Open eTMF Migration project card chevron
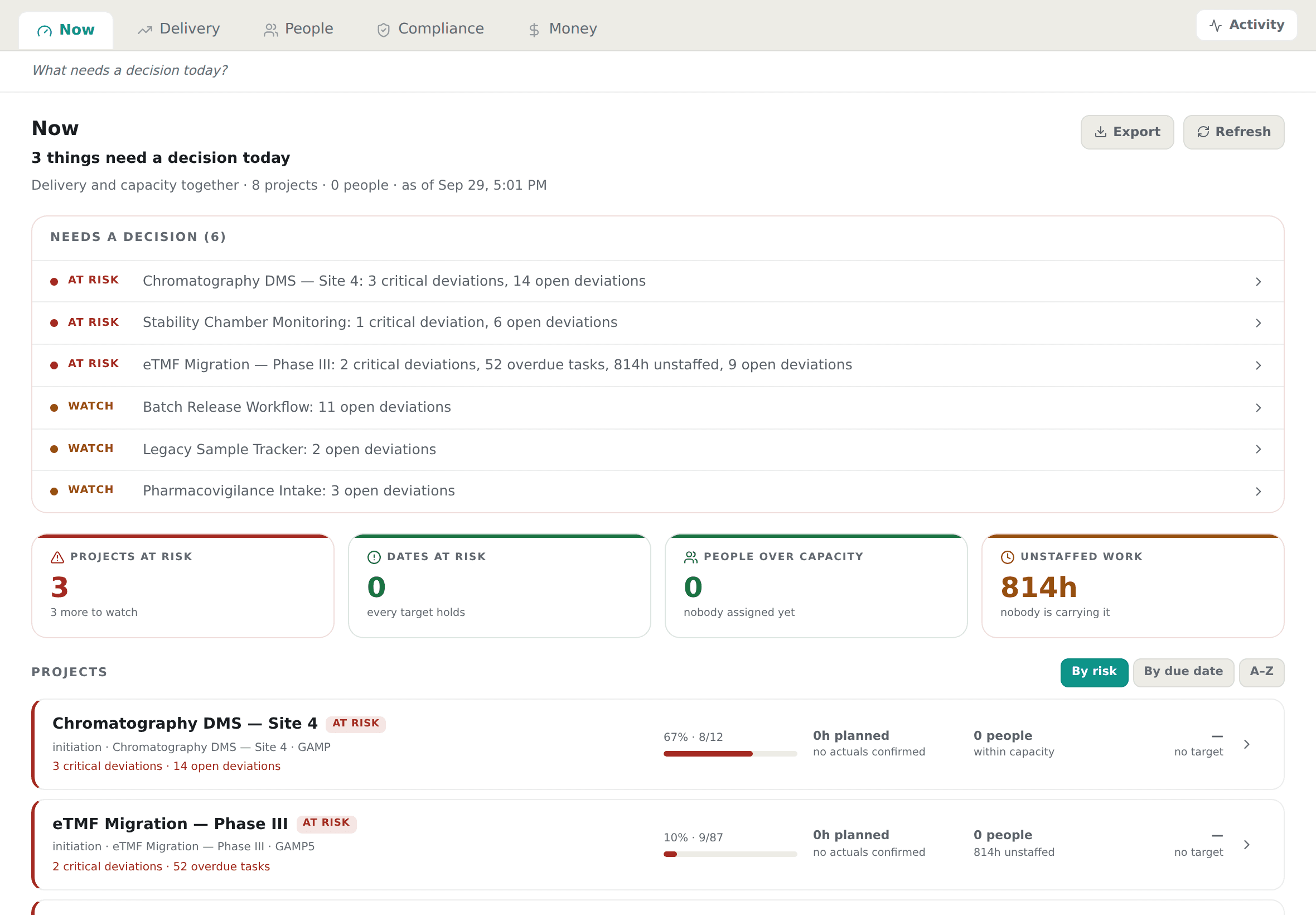This screenshot has height=915, width=1316. [1247, 845]
